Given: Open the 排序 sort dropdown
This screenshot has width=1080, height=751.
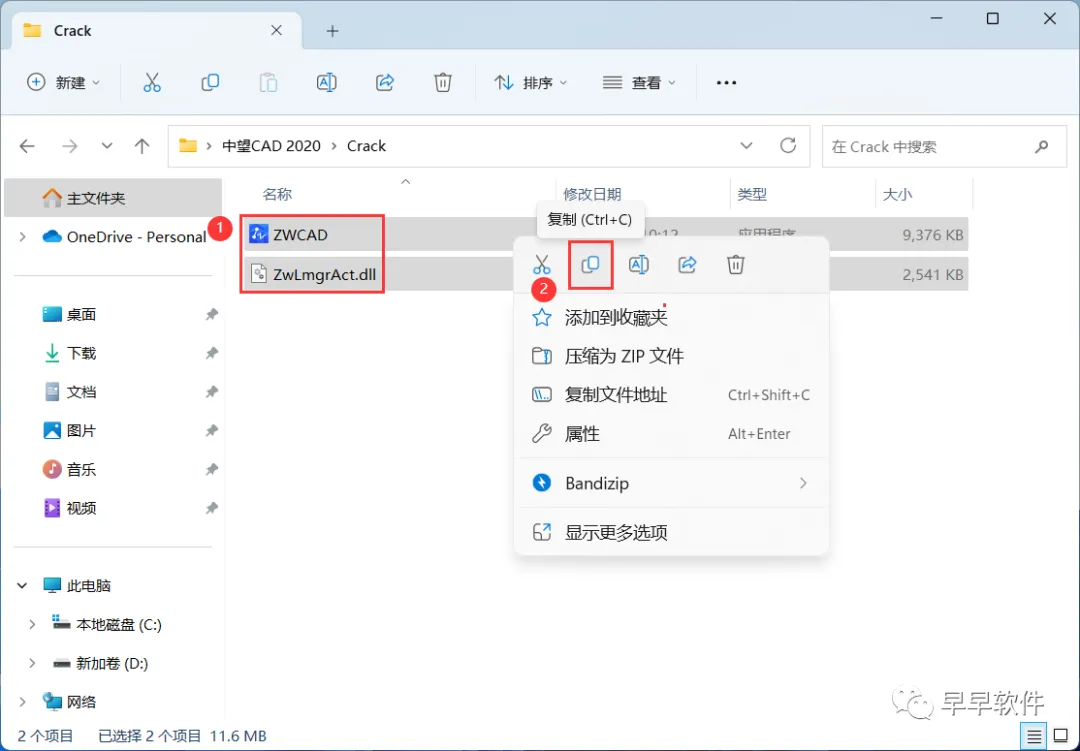Looking at the screenshot, I should (x=530, y=83).
